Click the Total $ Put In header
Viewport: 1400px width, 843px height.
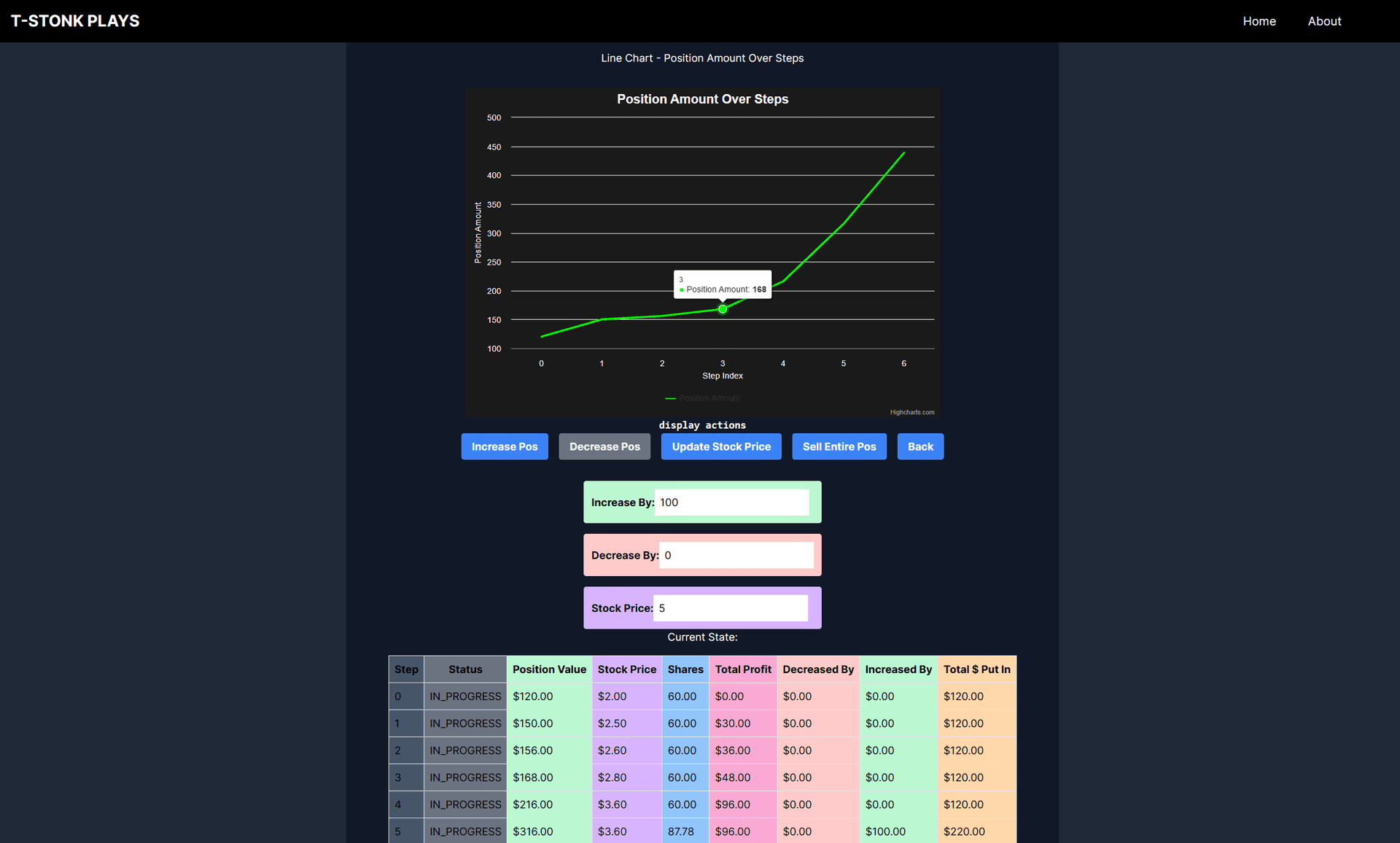pyautogui.click(x=977, y=669)
